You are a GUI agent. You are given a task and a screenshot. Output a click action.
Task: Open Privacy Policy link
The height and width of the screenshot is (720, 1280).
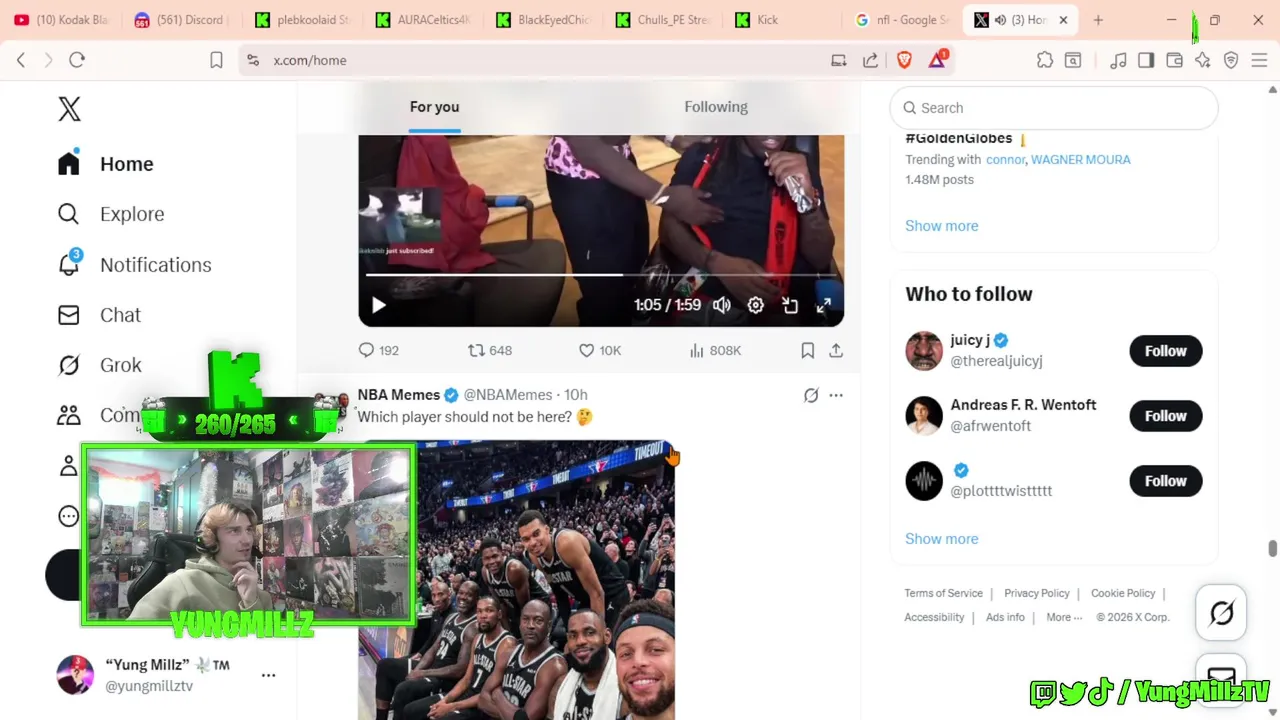1037,593
